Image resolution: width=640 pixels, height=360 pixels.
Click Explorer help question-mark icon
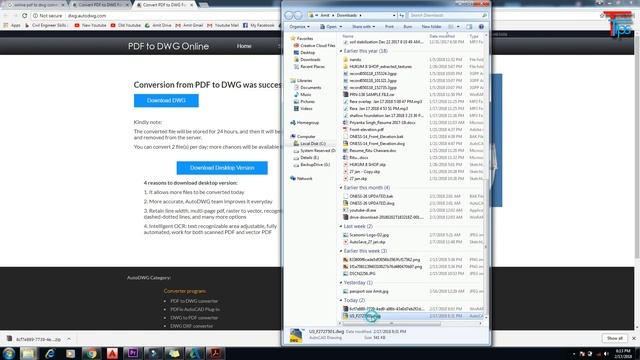(x=481, y=27)
